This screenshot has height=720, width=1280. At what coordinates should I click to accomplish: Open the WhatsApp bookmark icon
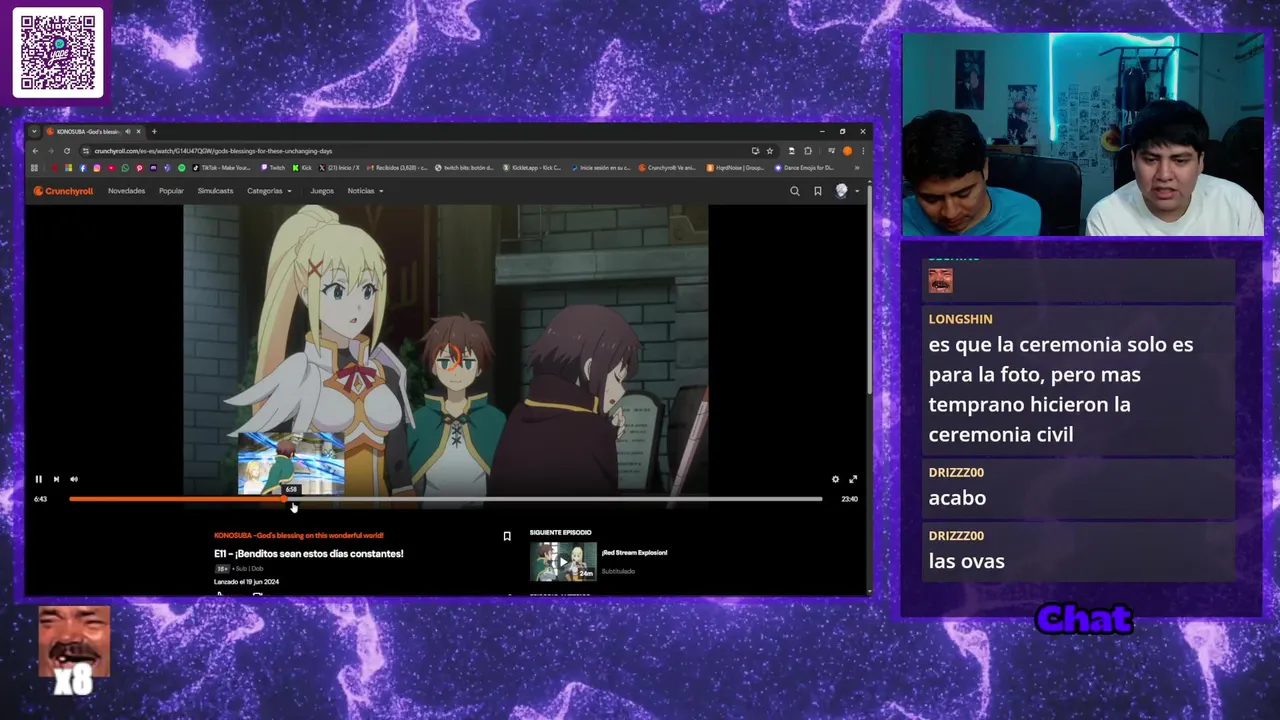pos(125,168)
